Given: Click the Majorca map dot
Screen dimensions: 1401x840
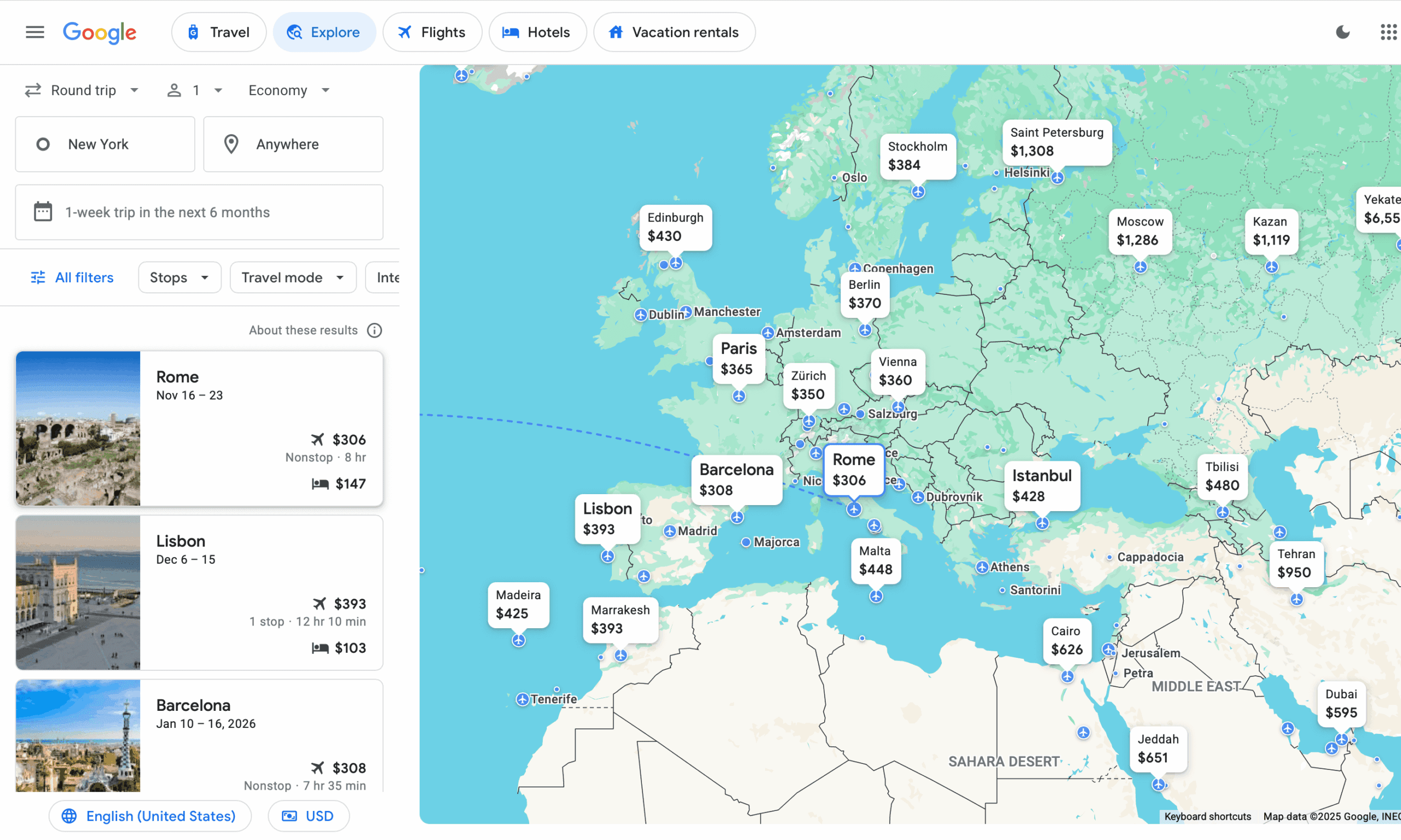Looking at the screenshot, I should [x=746, y=542].
